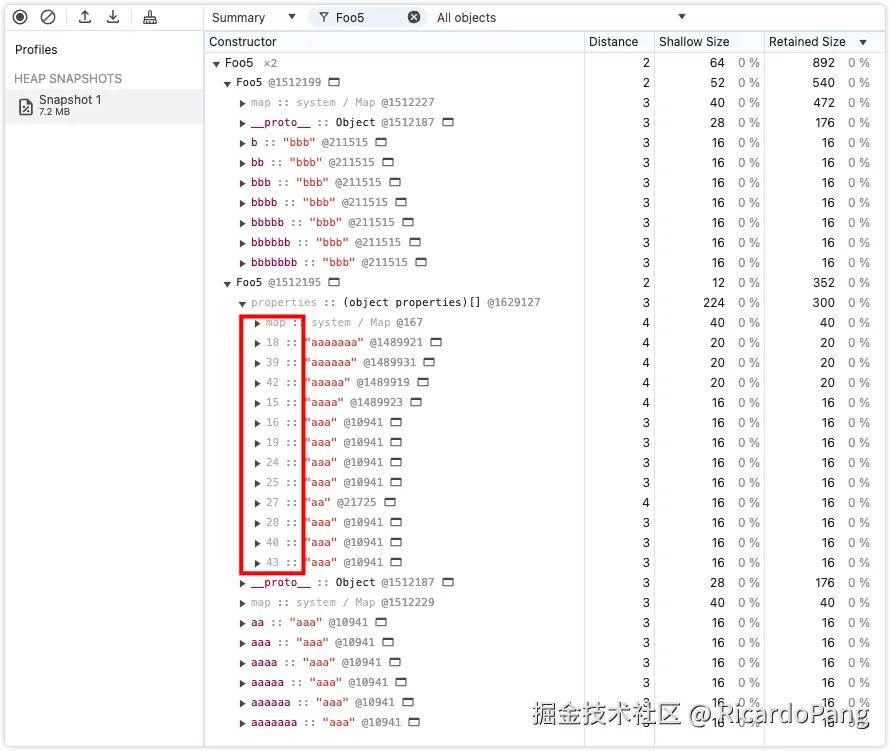Click reveal icon on bbbb :: "bbb" row
Screen dimensions: 890x751
click(401, 202)
